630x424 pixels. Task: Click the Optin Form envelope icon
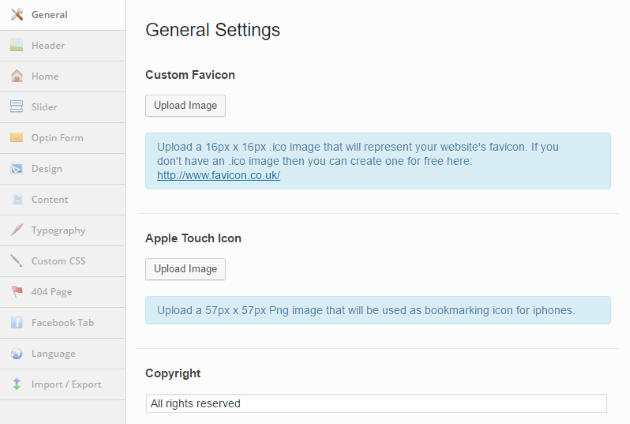point(16,137)
